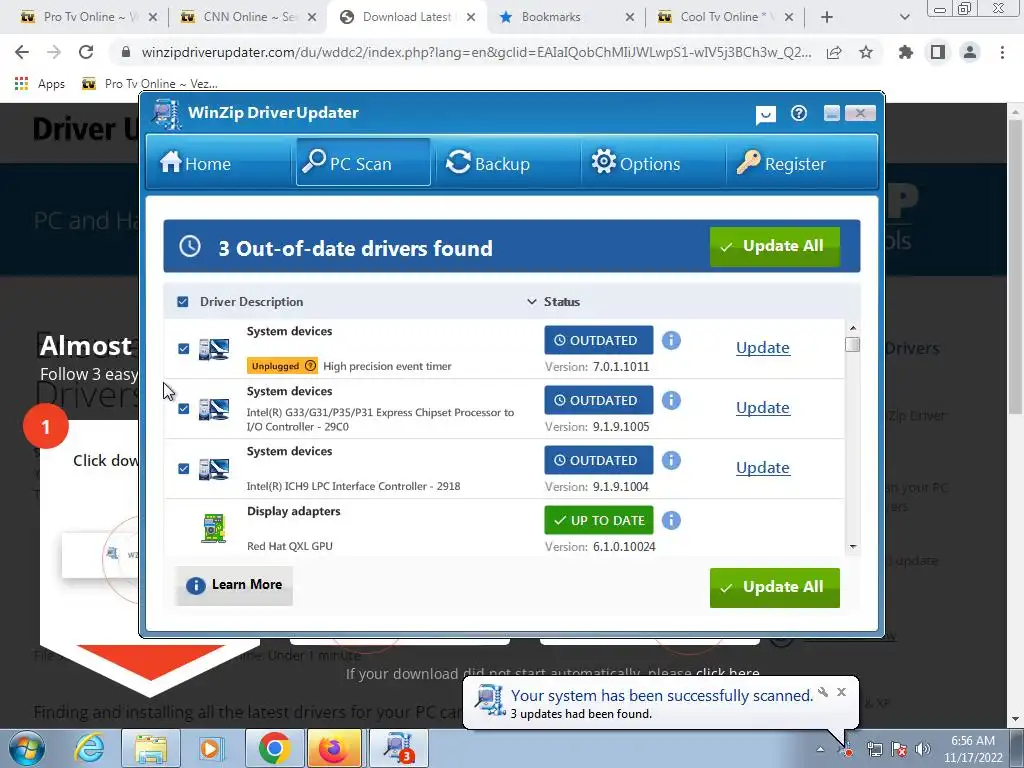Open the Chrome side panel icon
Viewport: 1024px width, 768px height.
[938, 52]
